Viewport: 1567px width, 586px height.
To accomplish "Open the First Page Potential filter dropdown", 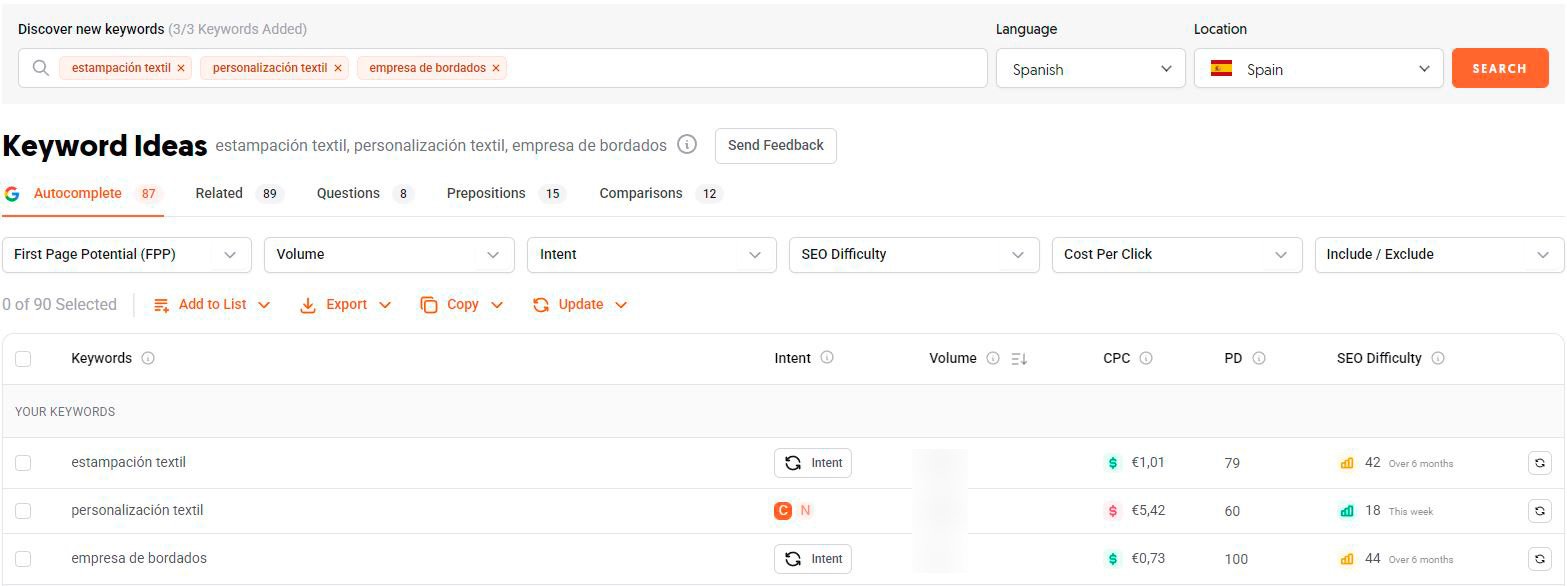I will point(127,255).
